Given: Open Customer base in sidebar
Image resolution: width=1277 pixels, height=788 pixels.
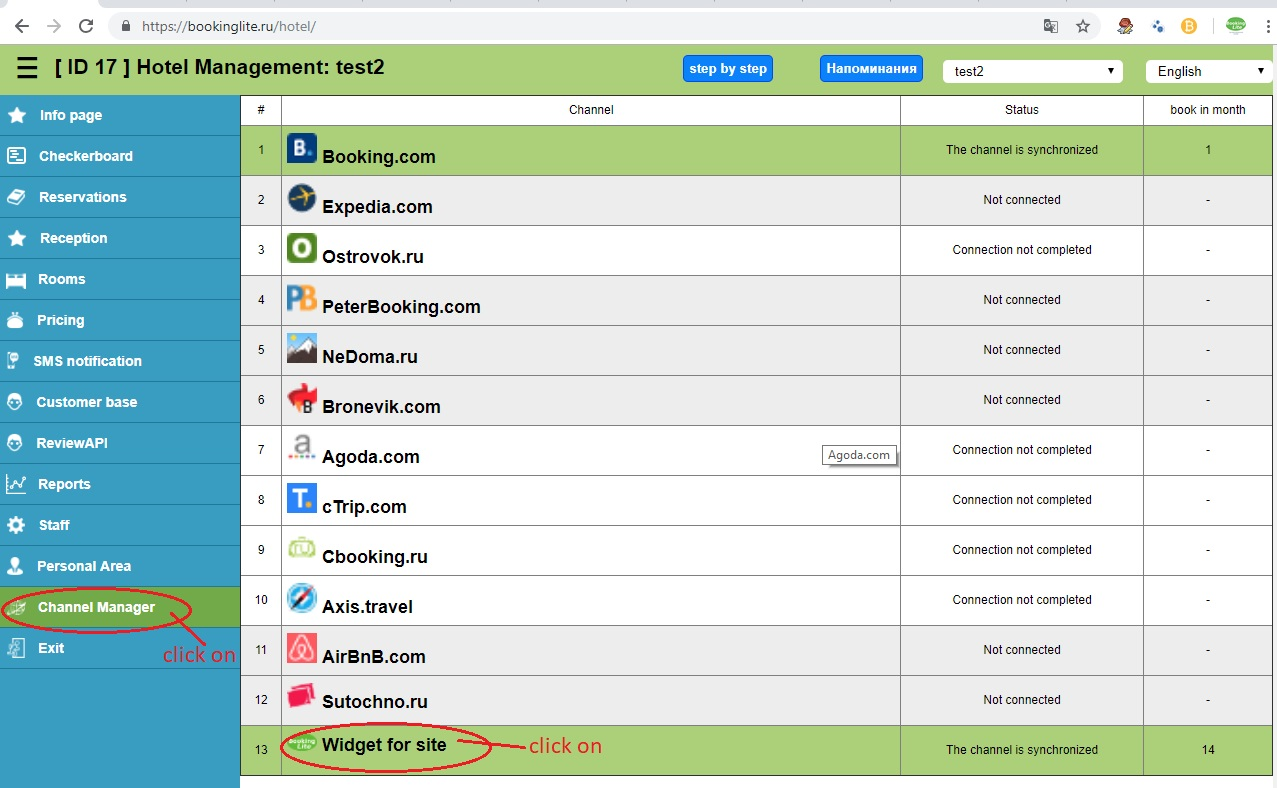Looking at the screenshot, I should tap(120, 402).
